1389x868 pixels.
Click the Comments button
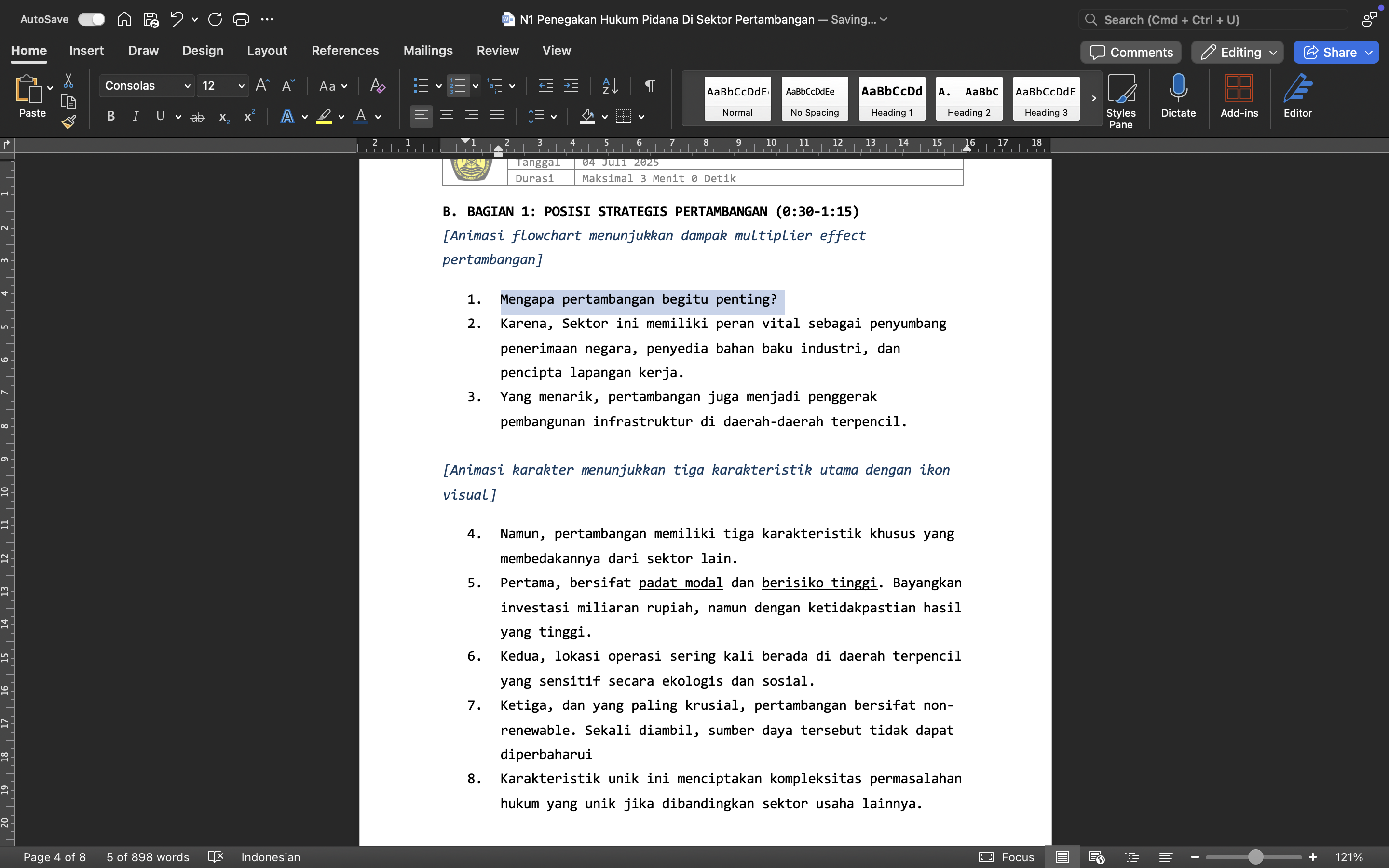coord(1130,52)
